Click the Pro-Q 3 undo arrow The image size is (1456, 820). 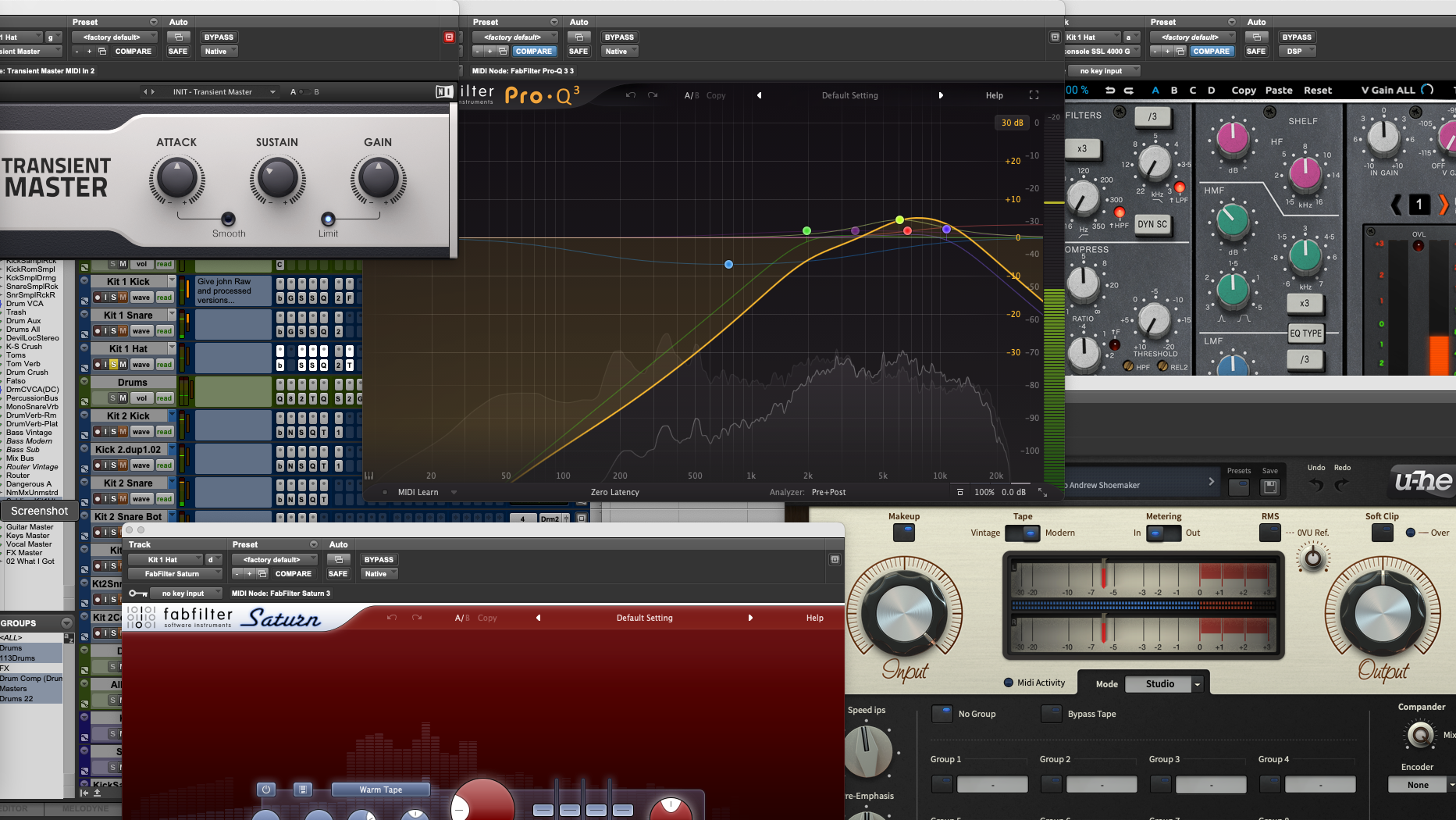pos(630,95)
